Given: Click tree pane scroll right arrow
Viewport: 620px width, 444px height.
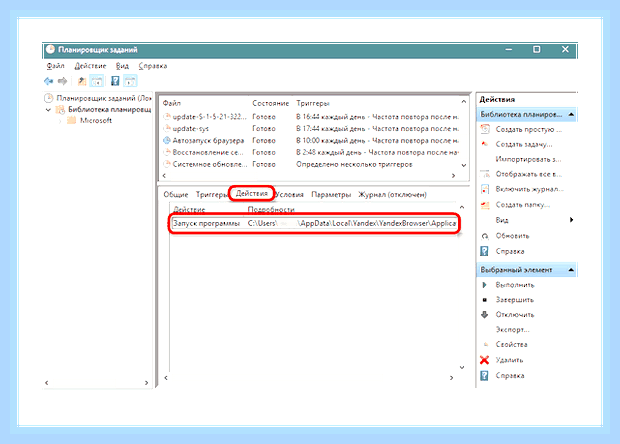Looking at the screenshot, I should [x=146, y=383].
